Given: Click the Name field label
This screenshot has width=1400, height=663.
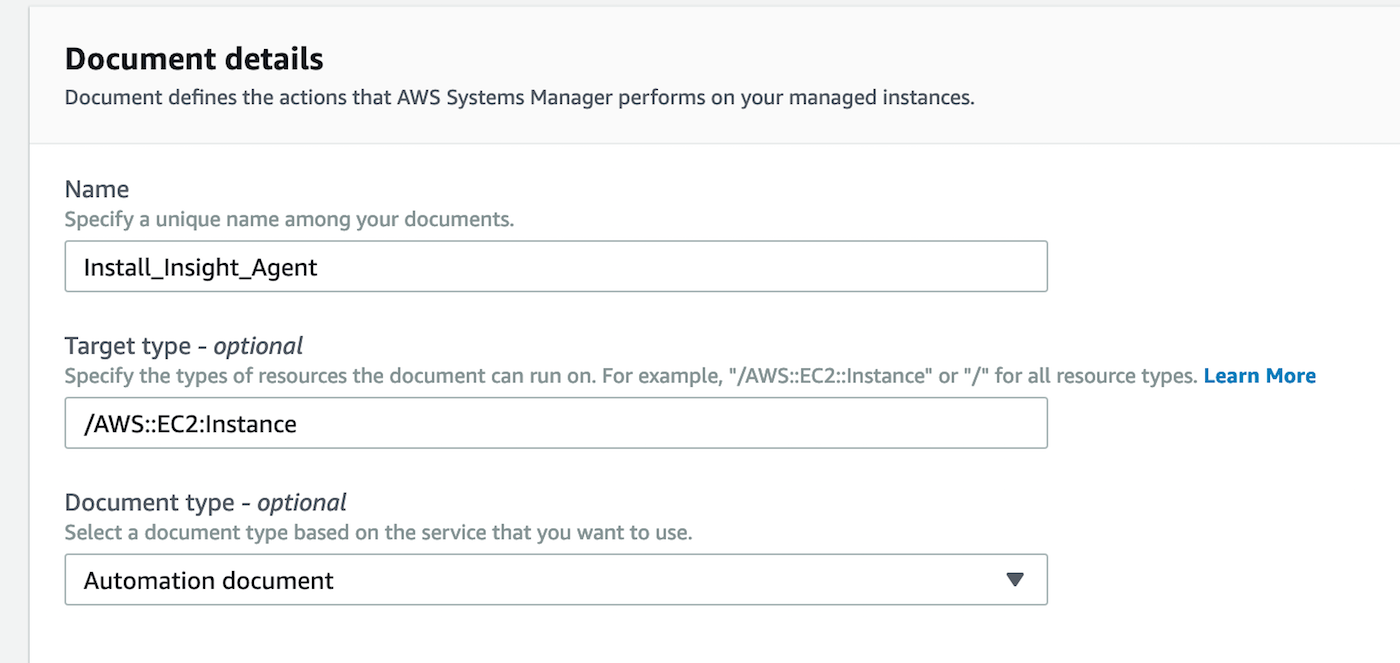Looking at the screenshot, I should click(x=97, y=189).
